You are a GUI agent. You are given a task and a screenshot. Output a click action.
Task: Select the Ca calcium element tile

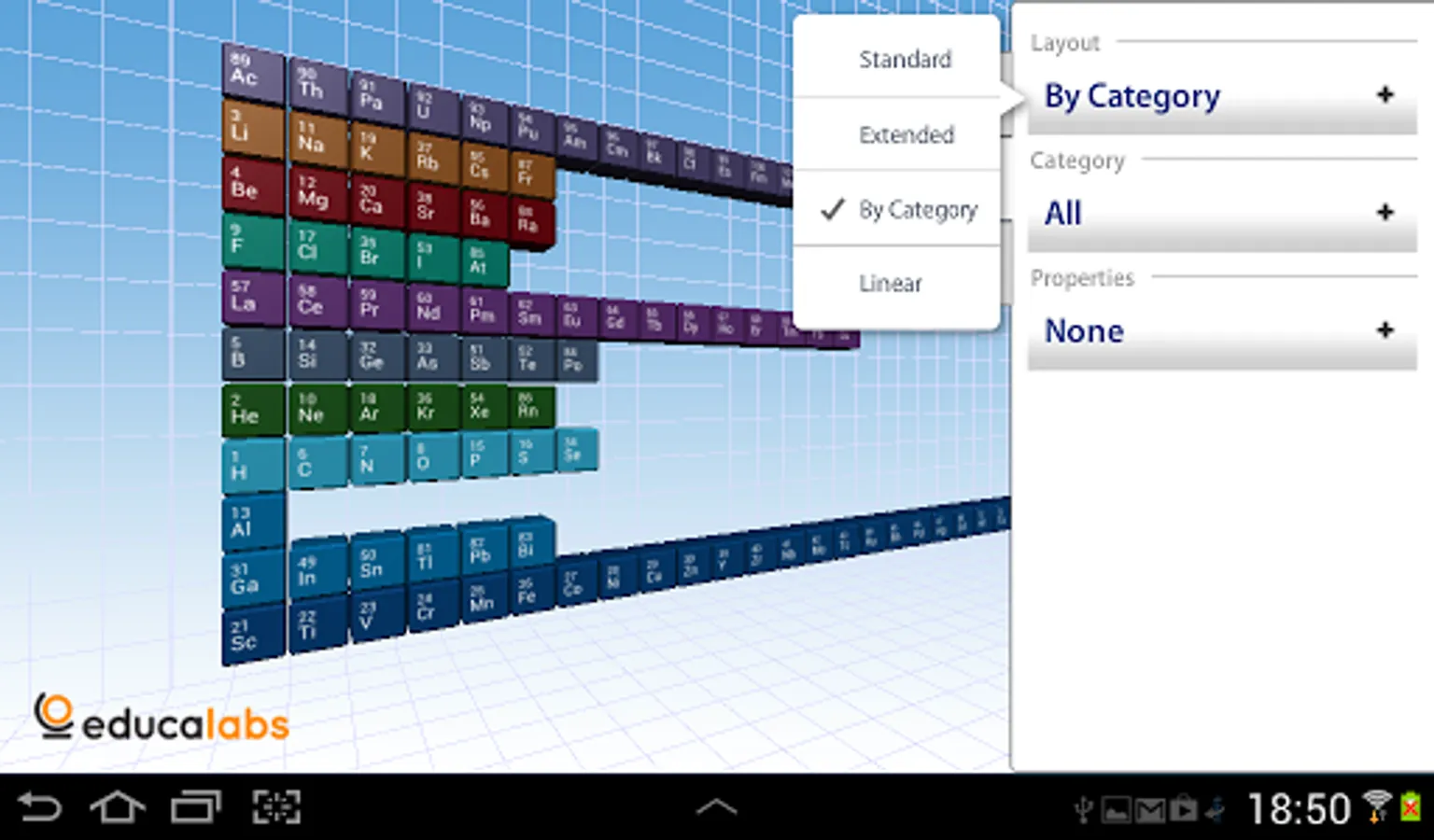376,201
